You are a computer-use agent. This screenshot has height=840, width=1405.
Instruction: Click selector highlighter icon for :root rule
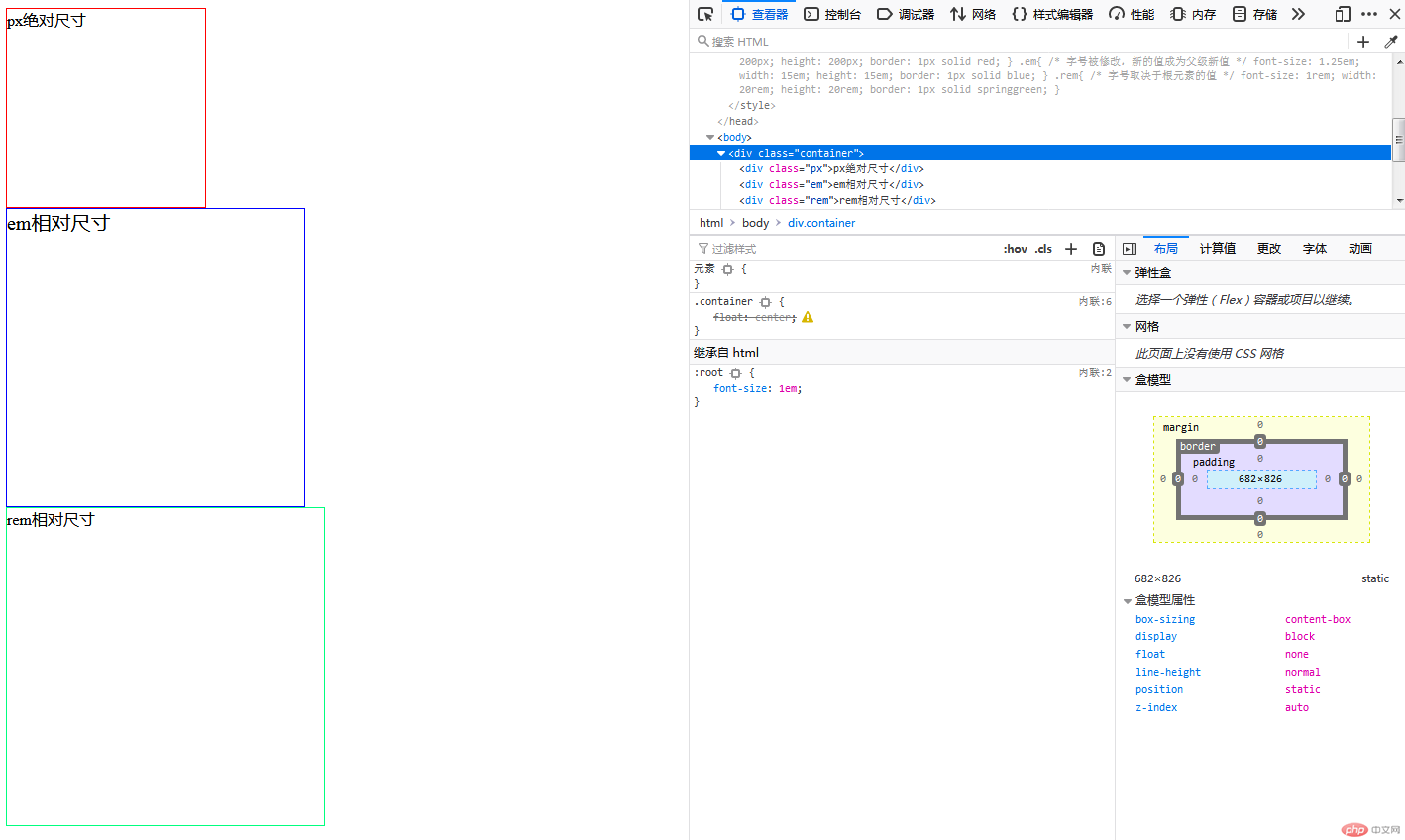(x=735, y=373)
